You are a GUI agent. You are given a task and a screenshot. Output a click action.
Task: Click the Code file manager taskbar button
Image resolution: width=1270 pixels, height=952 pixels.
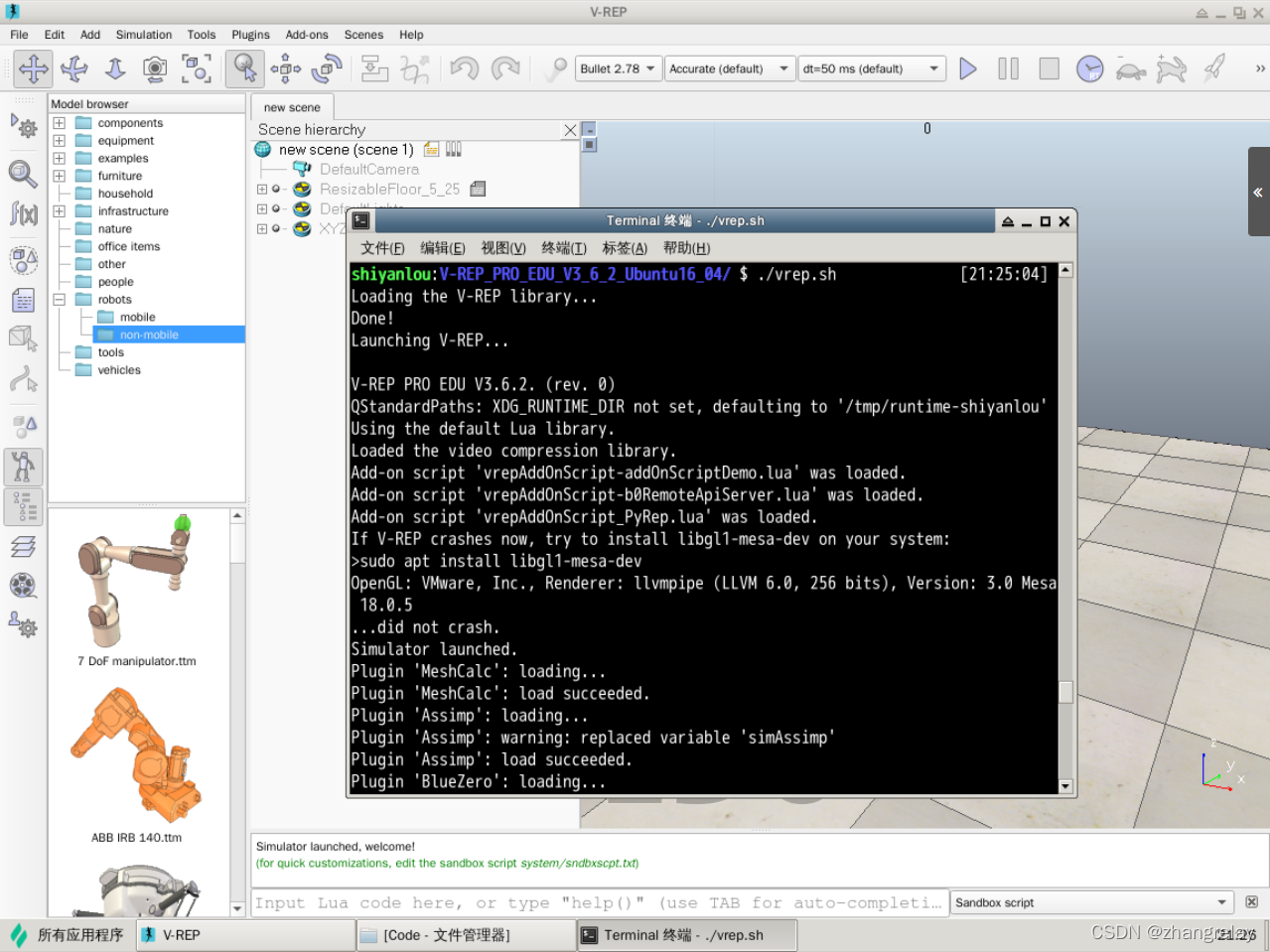tap(467, 935)
